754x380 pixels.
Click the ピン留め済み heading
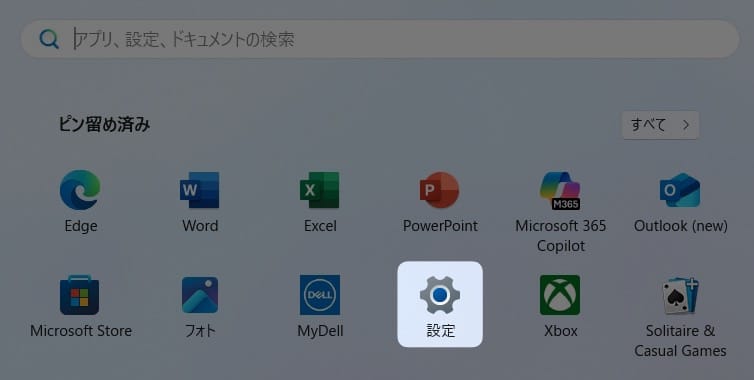tap(104, 125)
